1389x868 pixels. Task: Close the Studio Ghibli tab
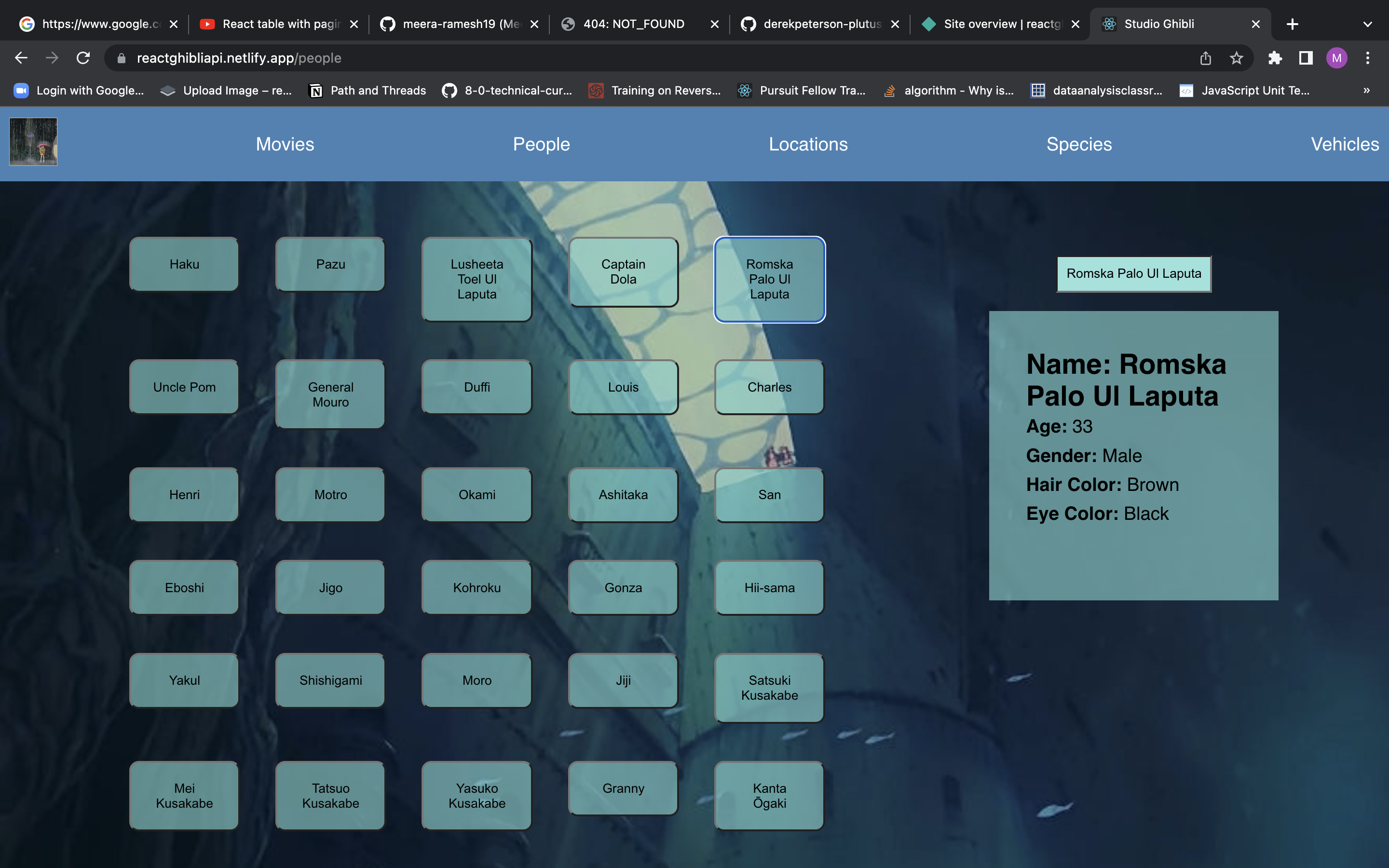[x=1255, y=24]
